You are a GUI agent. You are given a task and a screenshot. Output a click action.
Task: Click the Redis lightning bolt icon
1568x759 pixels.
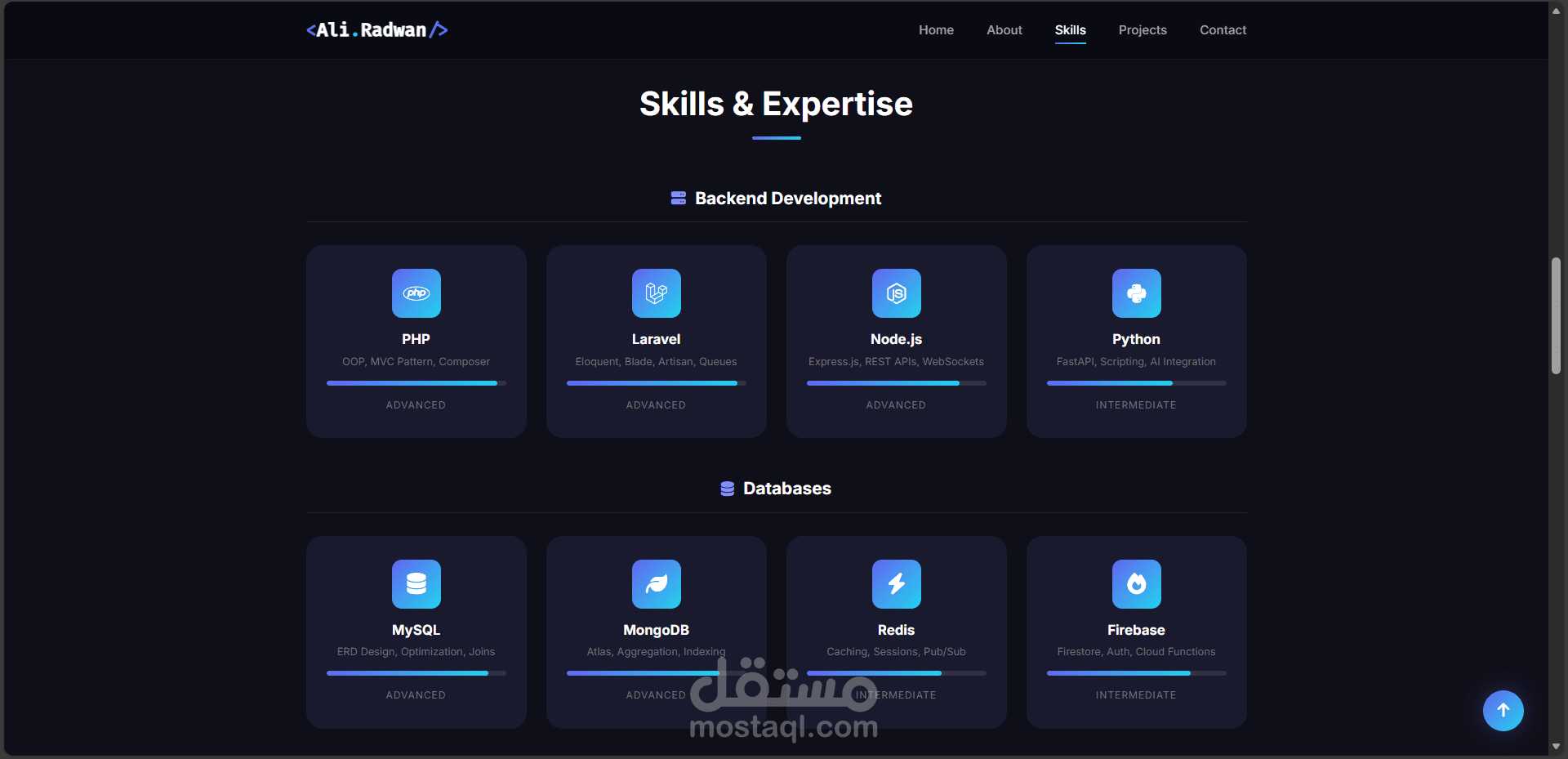coord(896,584)
